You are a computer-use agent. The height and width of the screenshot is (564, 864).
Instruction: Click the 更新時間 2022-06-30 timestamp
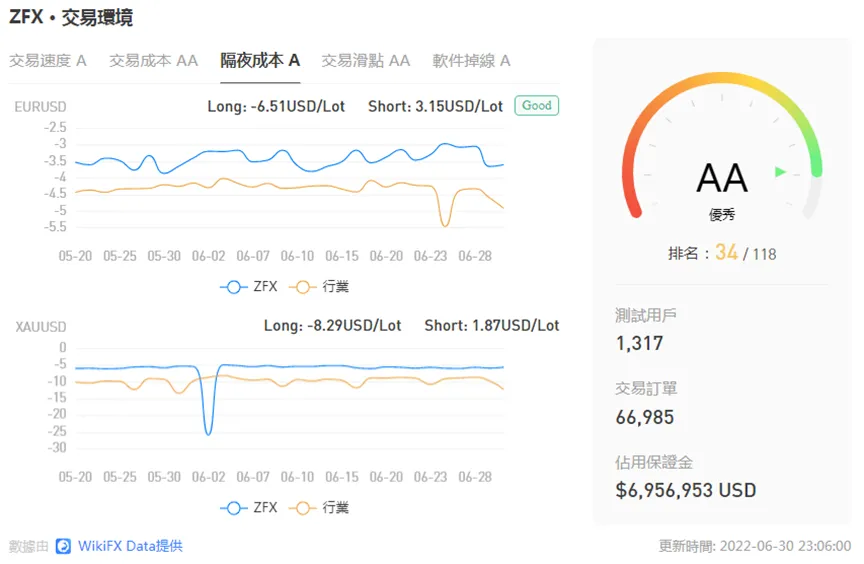coord(755,546)
